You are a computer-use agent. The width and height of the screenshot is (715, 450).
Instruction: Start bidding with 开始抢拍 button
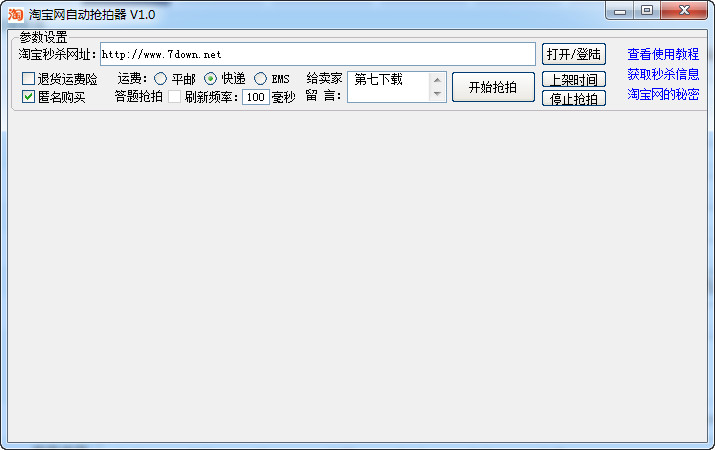click(493, 87)
